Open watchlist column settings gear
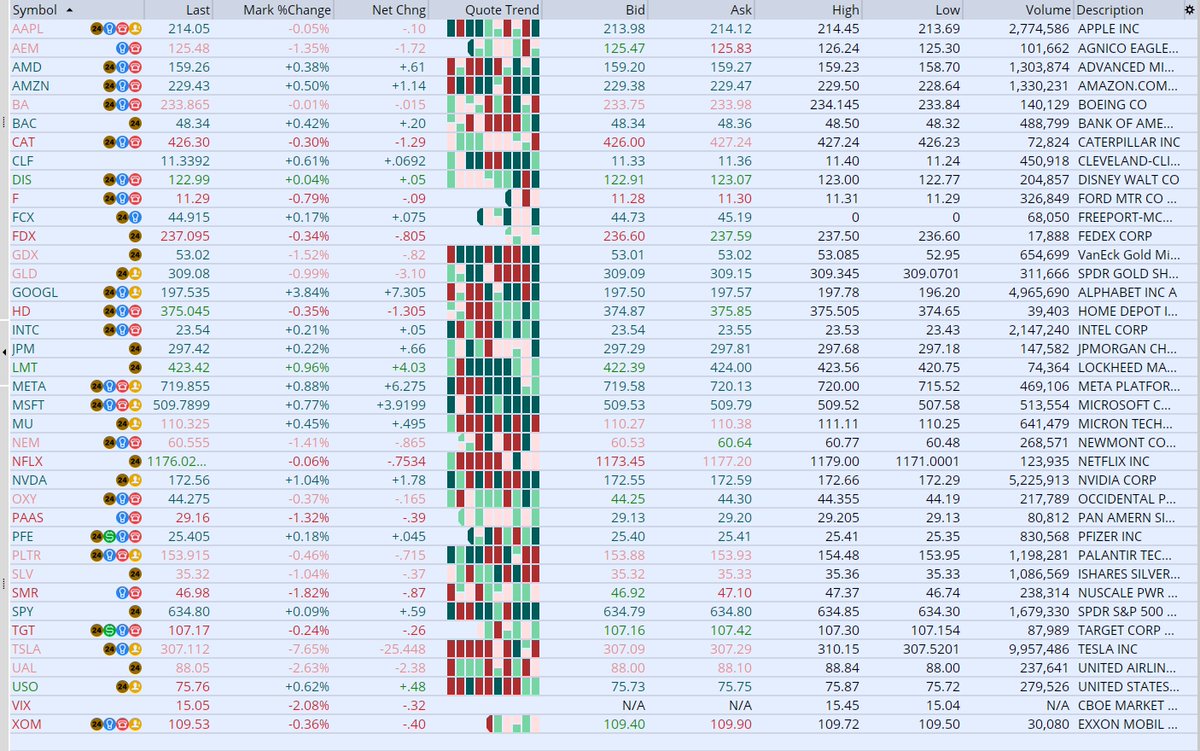This screenshot has height=751, width=1200. pos(1190,10)
